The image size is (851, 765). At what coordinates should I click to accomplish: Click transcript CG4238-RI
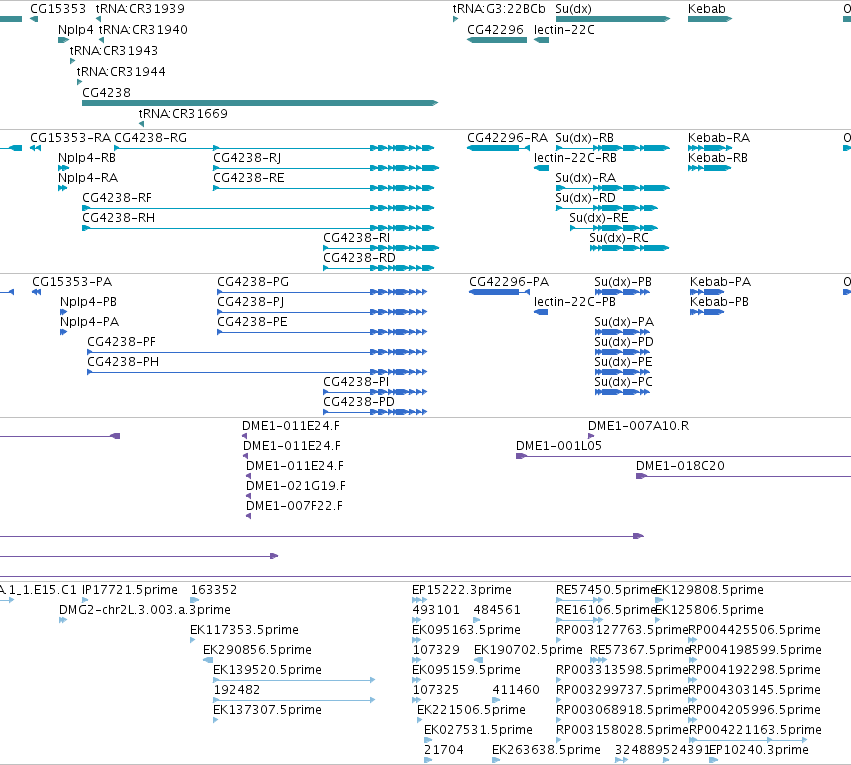(357, 238)
